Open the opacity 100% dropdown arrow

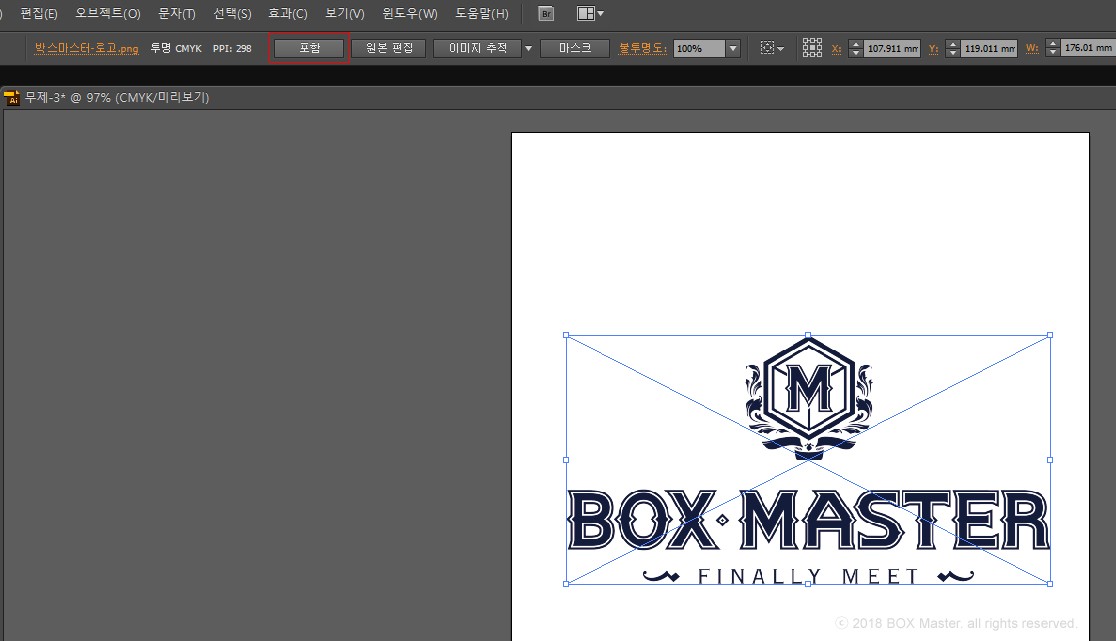tap(733, 48)
